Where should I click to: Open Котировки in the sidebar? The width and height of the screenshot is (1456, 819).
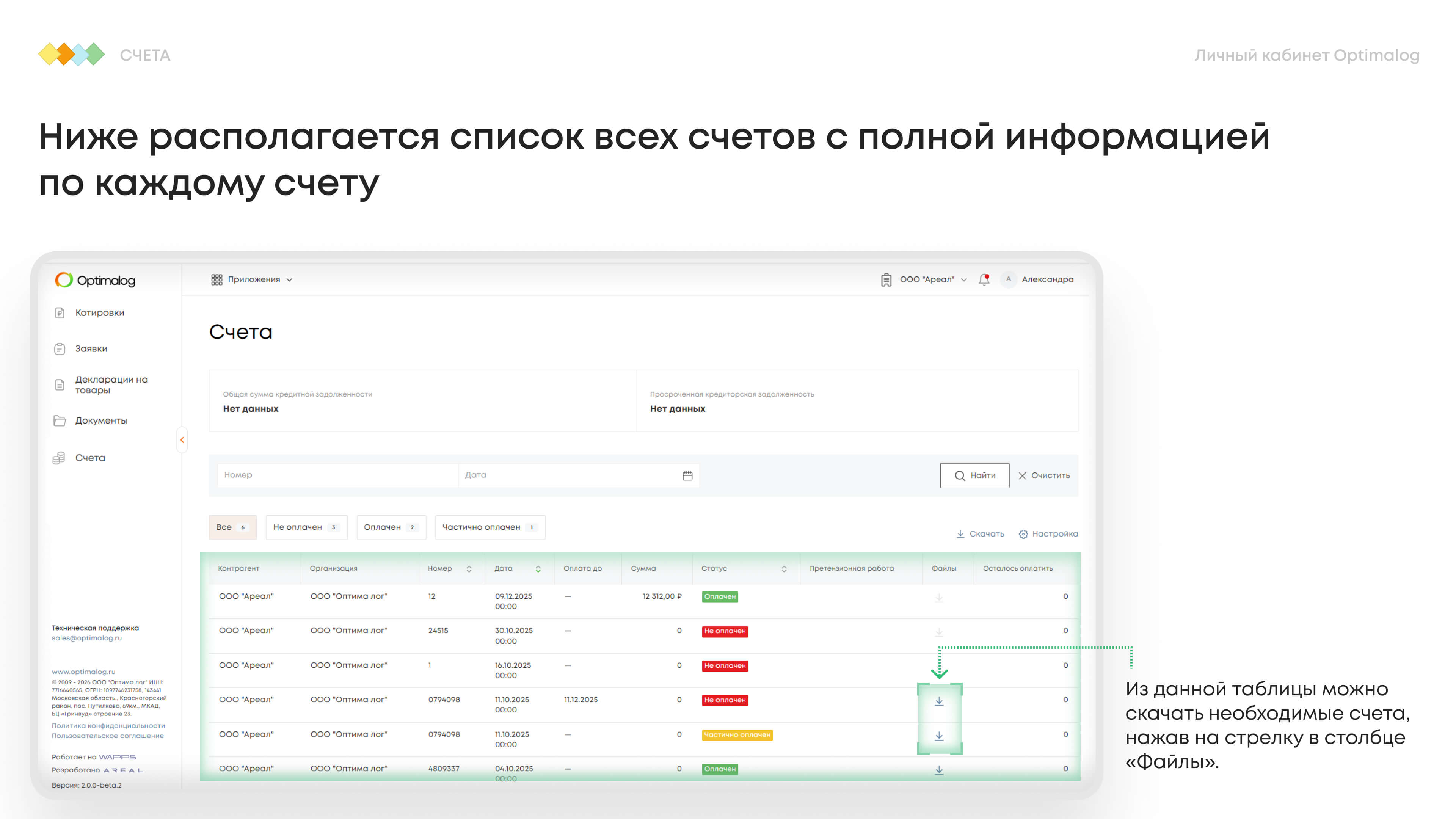pyautogui.click(x=99, y=313)
